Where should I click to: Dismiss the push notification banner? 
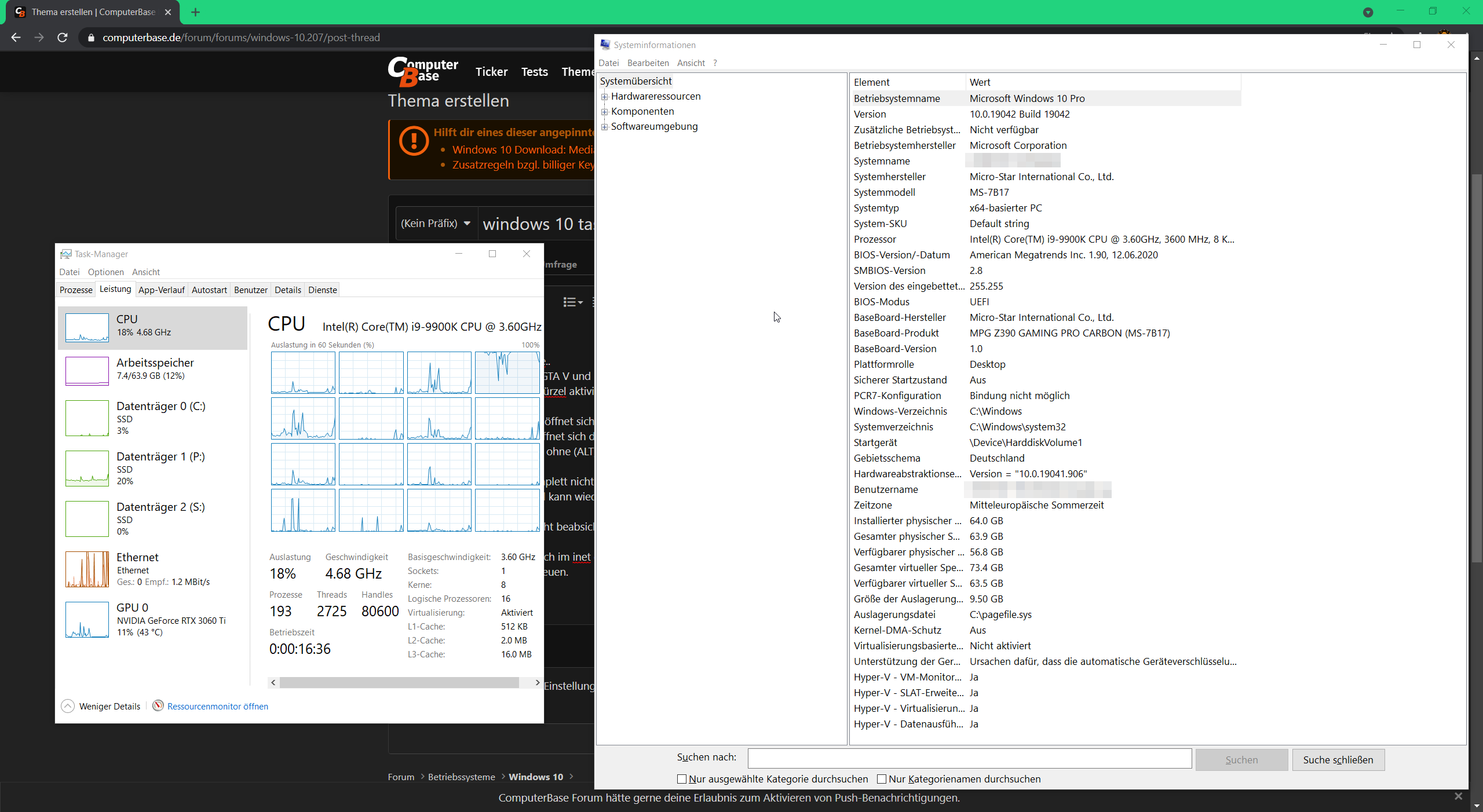(x=1458, y=796)
